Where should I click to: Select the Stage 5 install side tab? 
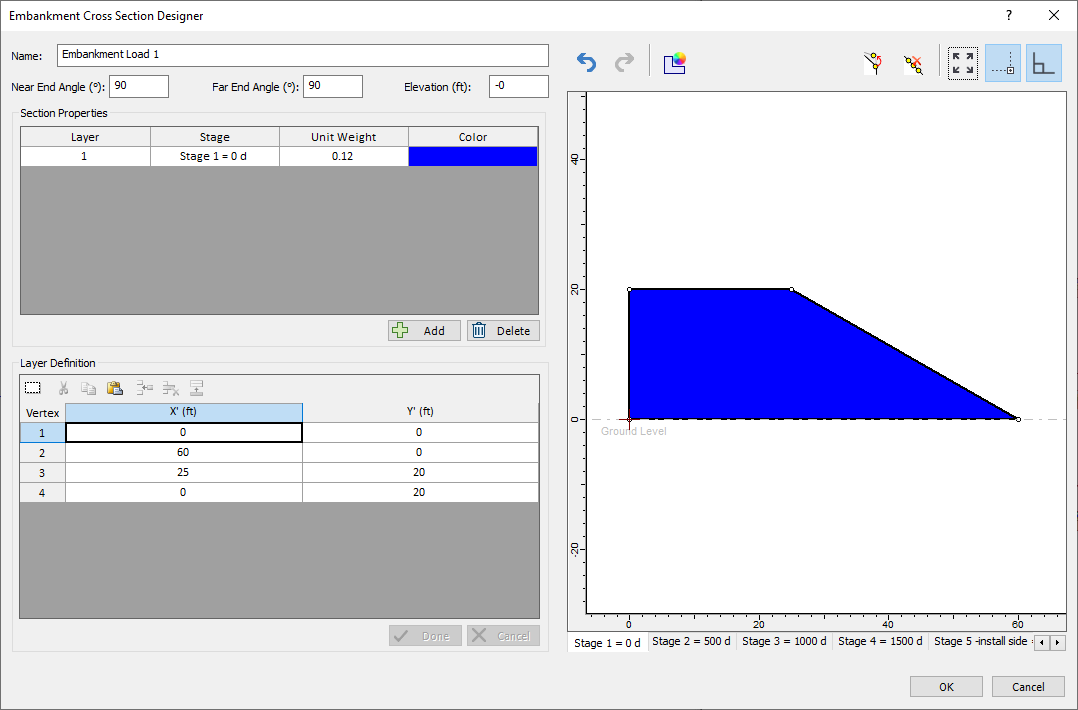pos(981,642)
